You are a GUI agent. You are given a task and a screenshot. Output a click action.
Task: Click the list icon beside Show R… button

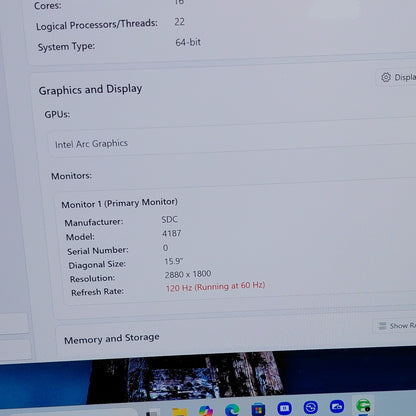pyautogui.click(x=383, y=325)
